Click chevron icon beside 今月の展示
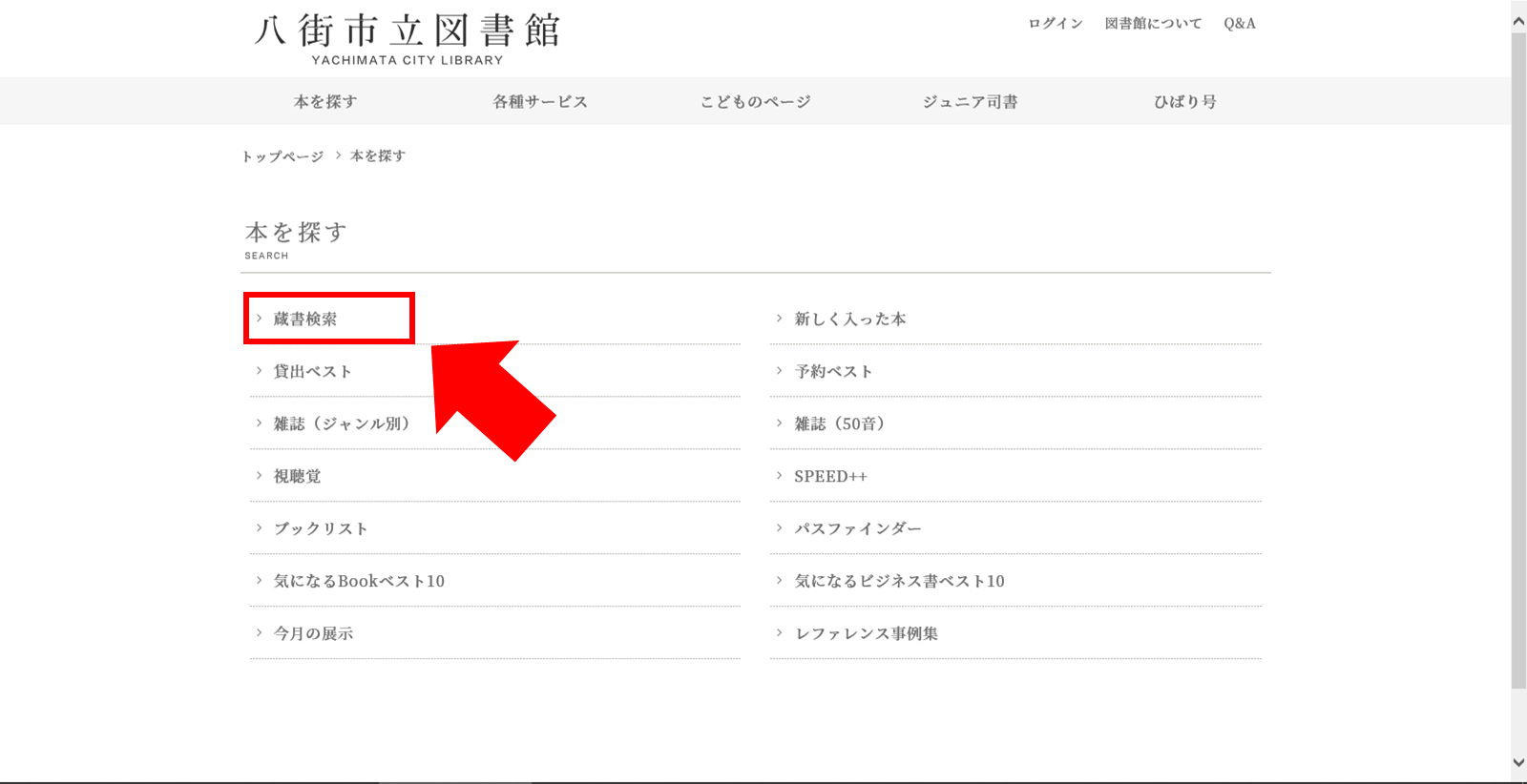The width and height of the screenshot is (1527, 784). (x=259, y=633)
